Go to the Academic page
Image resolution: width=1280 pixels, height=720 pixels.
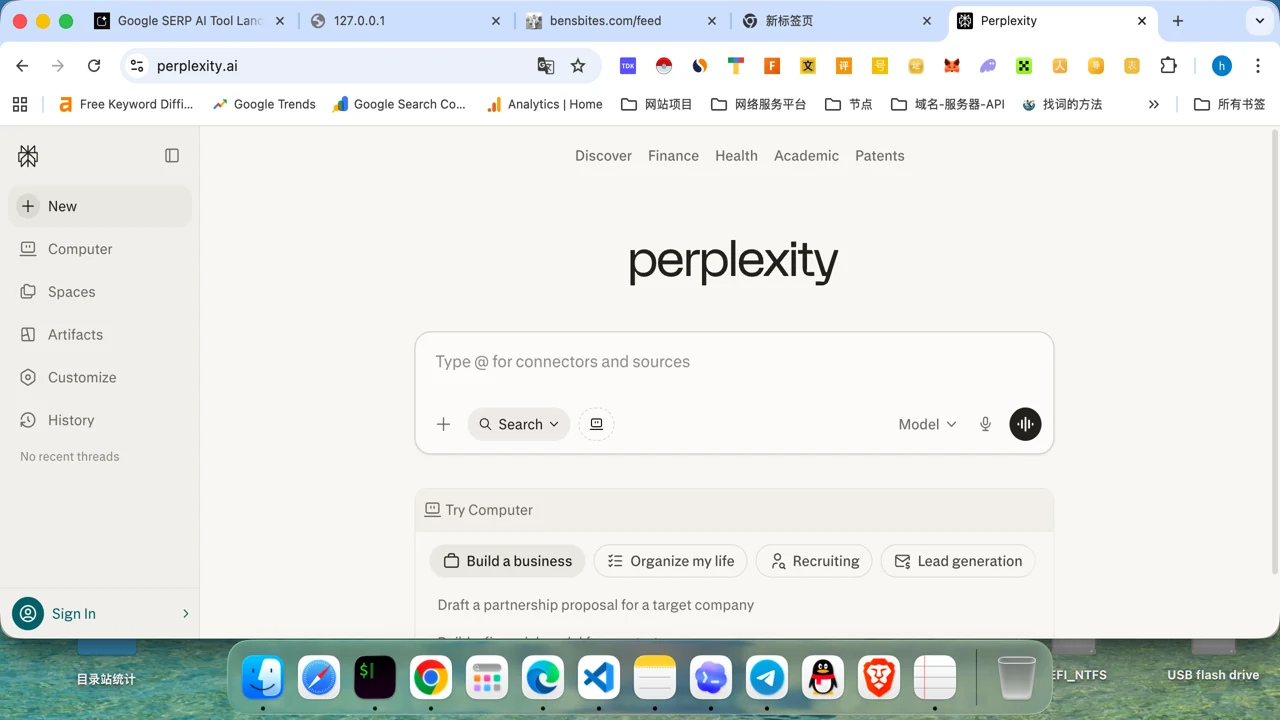point(806,156)
